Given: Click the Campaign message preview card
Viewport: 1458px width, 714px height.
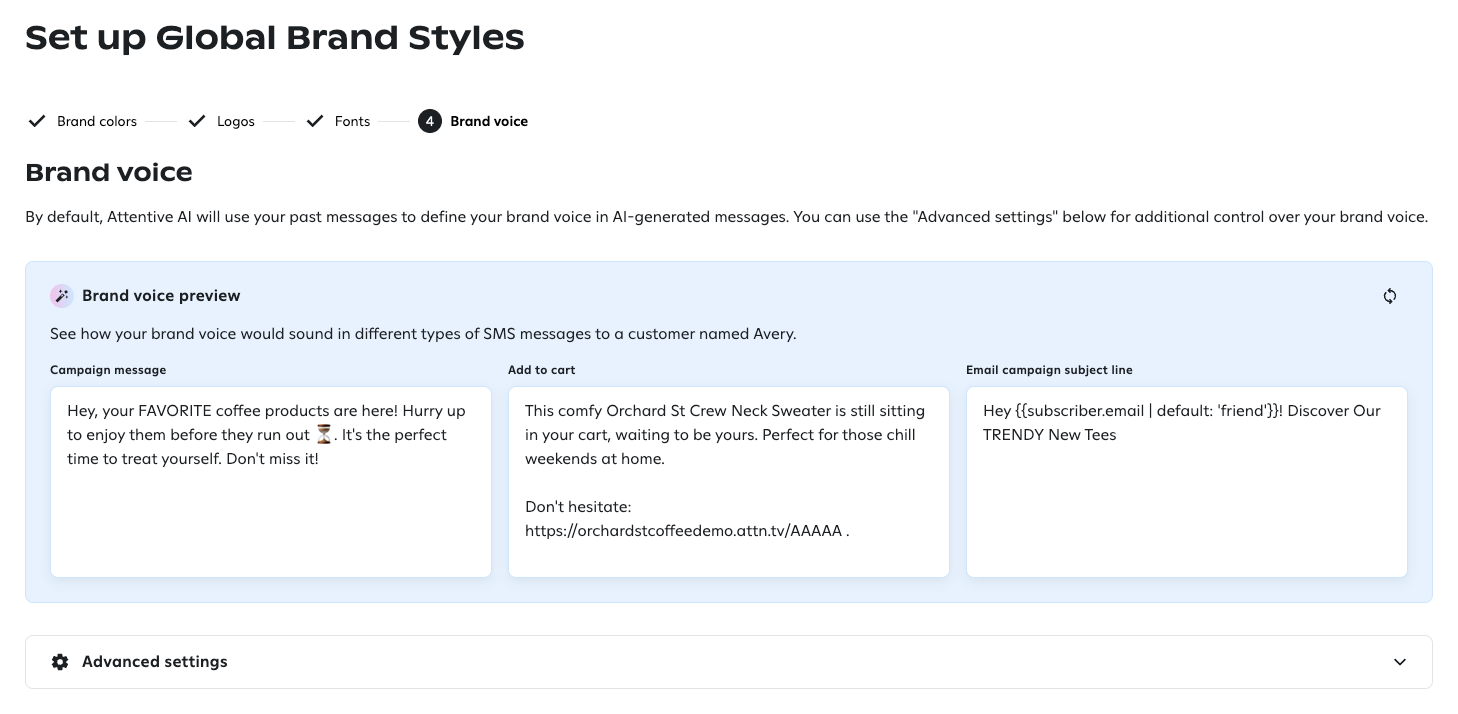Looking at the screenshot, I should point(270,480).
